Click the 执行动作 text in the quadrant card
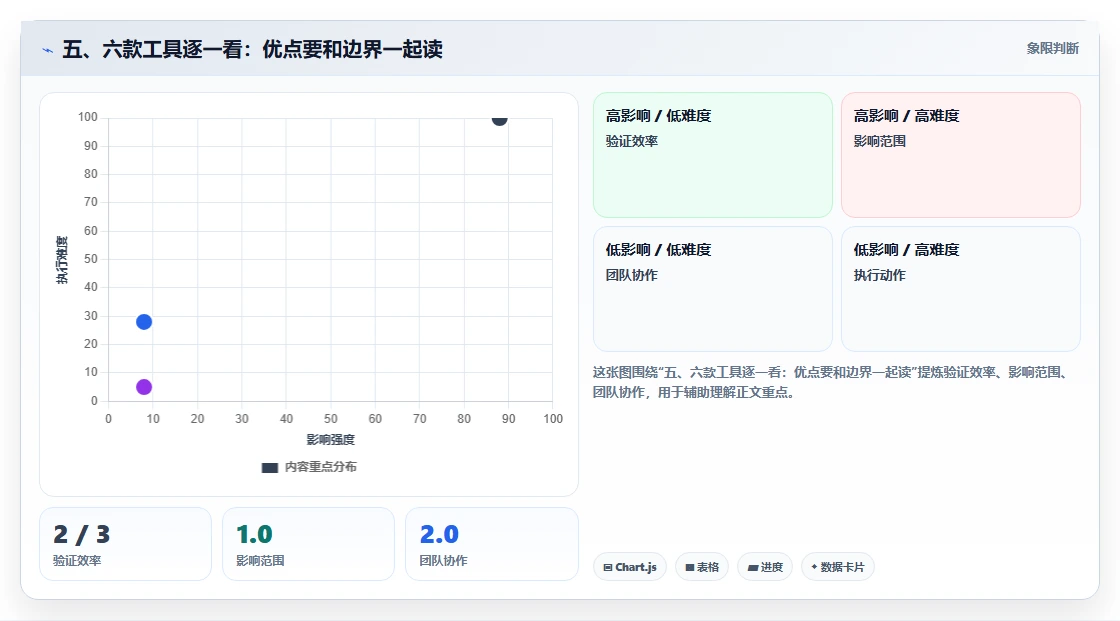Image resolution: width=1120 pixels, height=621 pixels. coord(879,275)
